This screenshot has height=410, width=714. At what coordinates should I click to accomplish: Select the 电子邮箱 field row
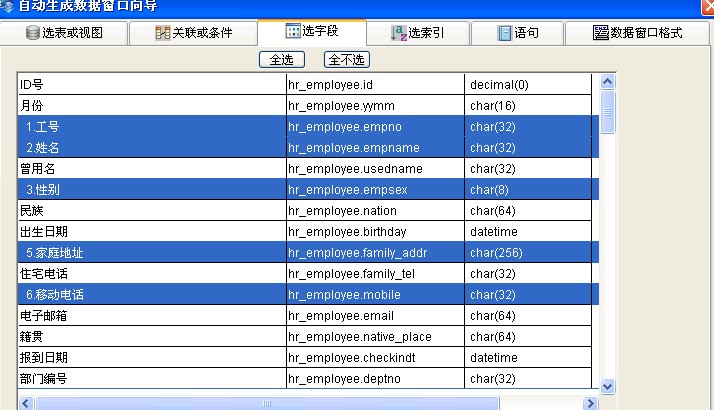pyautogui.click(x=150, y=316)
